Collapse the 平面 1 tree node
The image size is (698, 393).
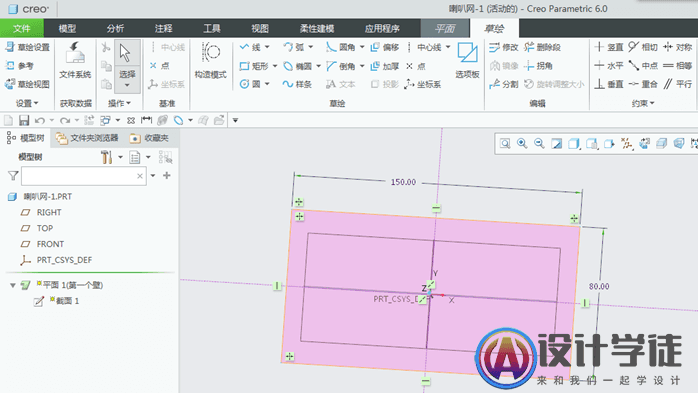coord(13,285)
